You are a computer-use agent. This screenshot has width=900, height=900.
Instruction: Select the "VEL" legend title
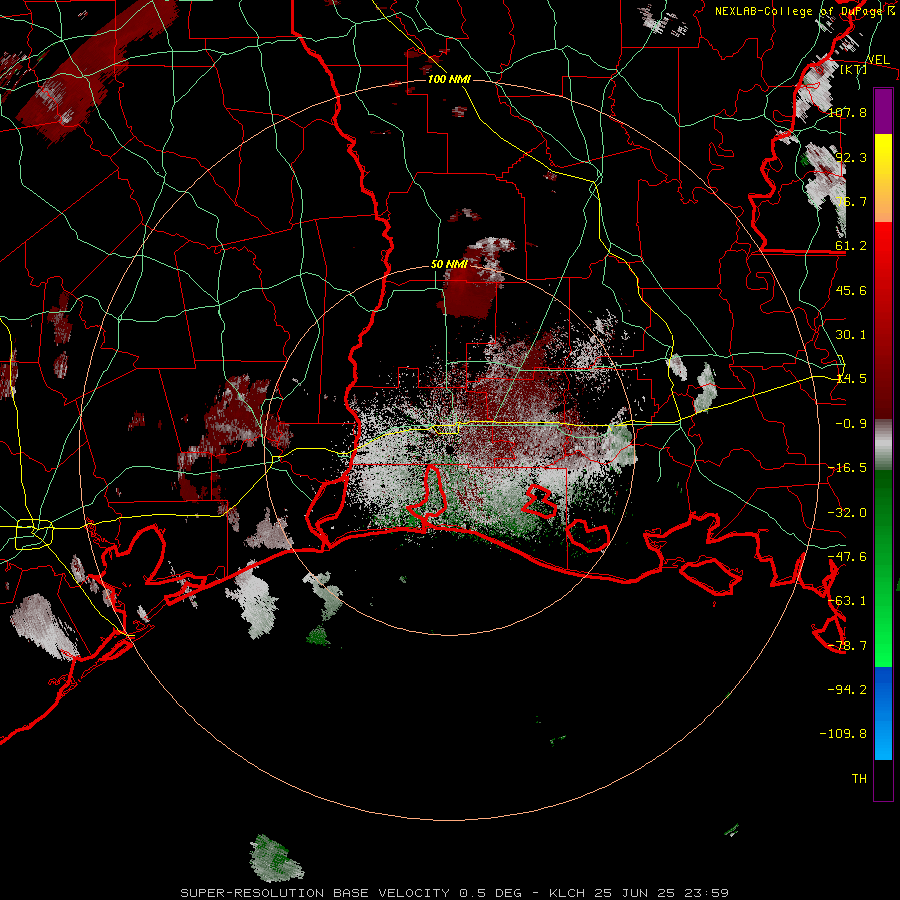878,59
